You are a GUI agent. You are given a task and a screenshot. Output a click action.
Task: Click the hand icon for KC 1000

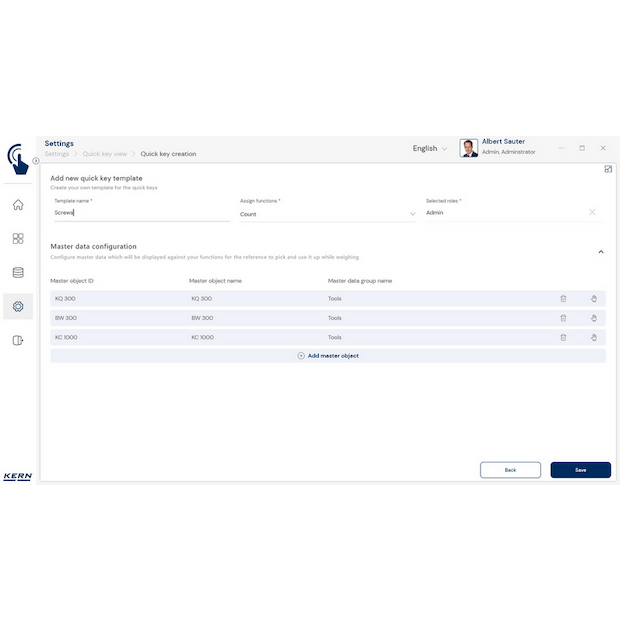tap(593, 337)
